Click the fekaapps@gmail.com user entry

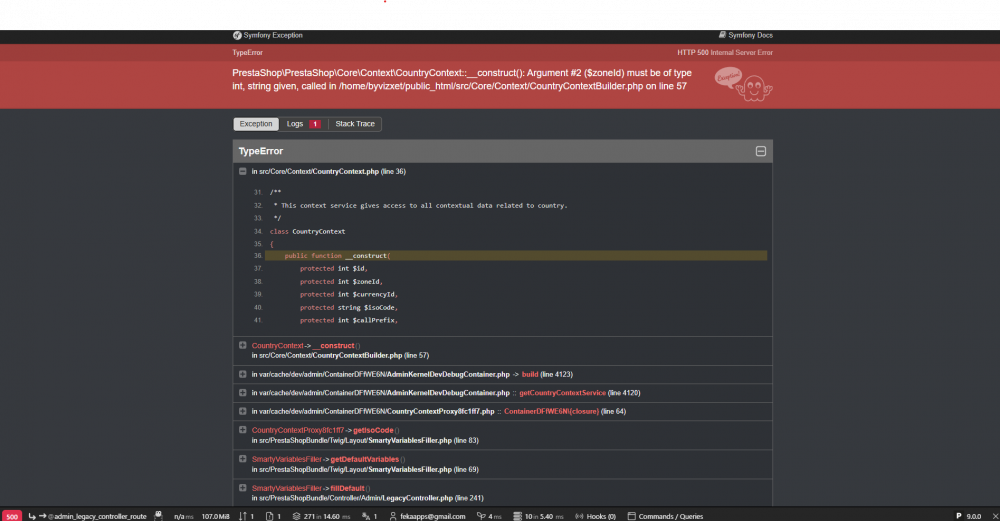coord(432,516)
